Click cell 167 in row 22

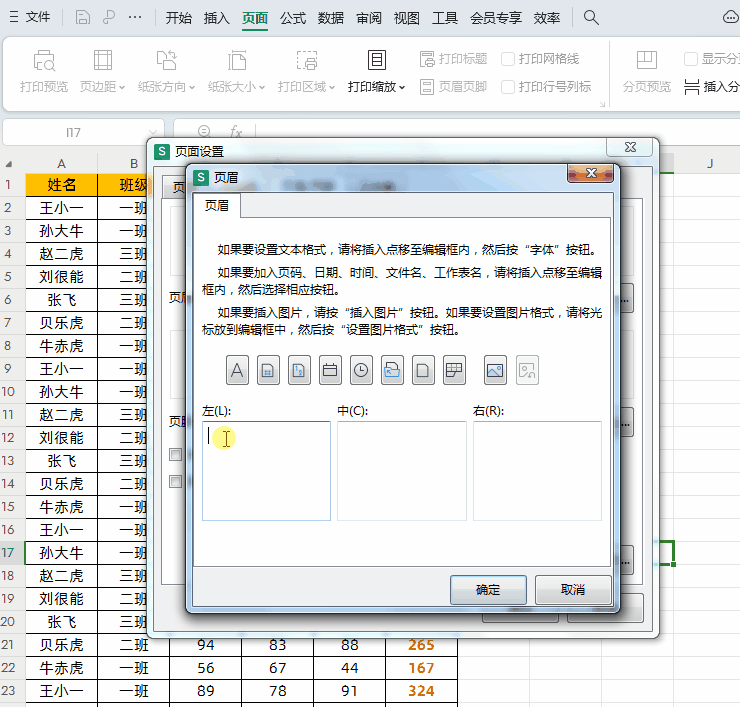(x=421, y=668)
